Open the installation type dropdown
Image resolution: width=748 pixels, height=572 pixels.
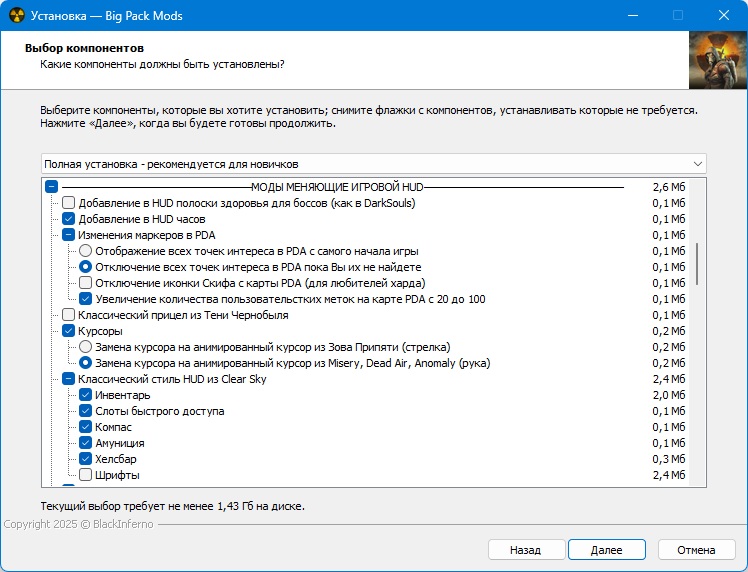click(x=373, y=163)
